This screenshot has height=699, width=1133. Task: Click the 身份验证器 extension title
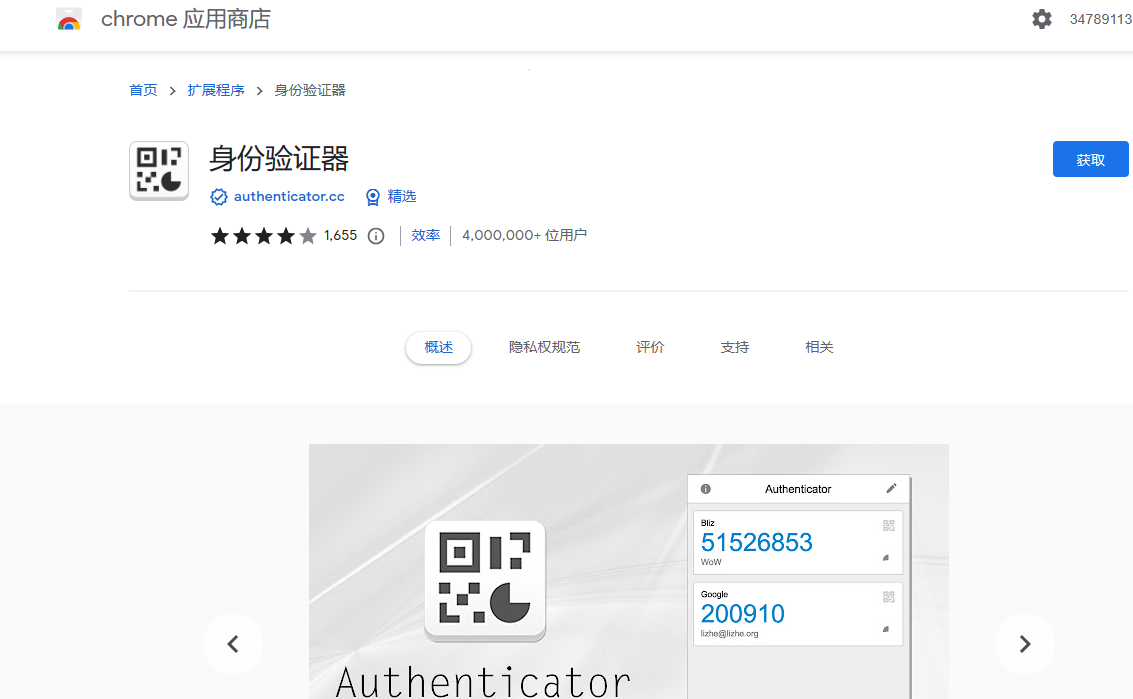click(x=279, y=158)
